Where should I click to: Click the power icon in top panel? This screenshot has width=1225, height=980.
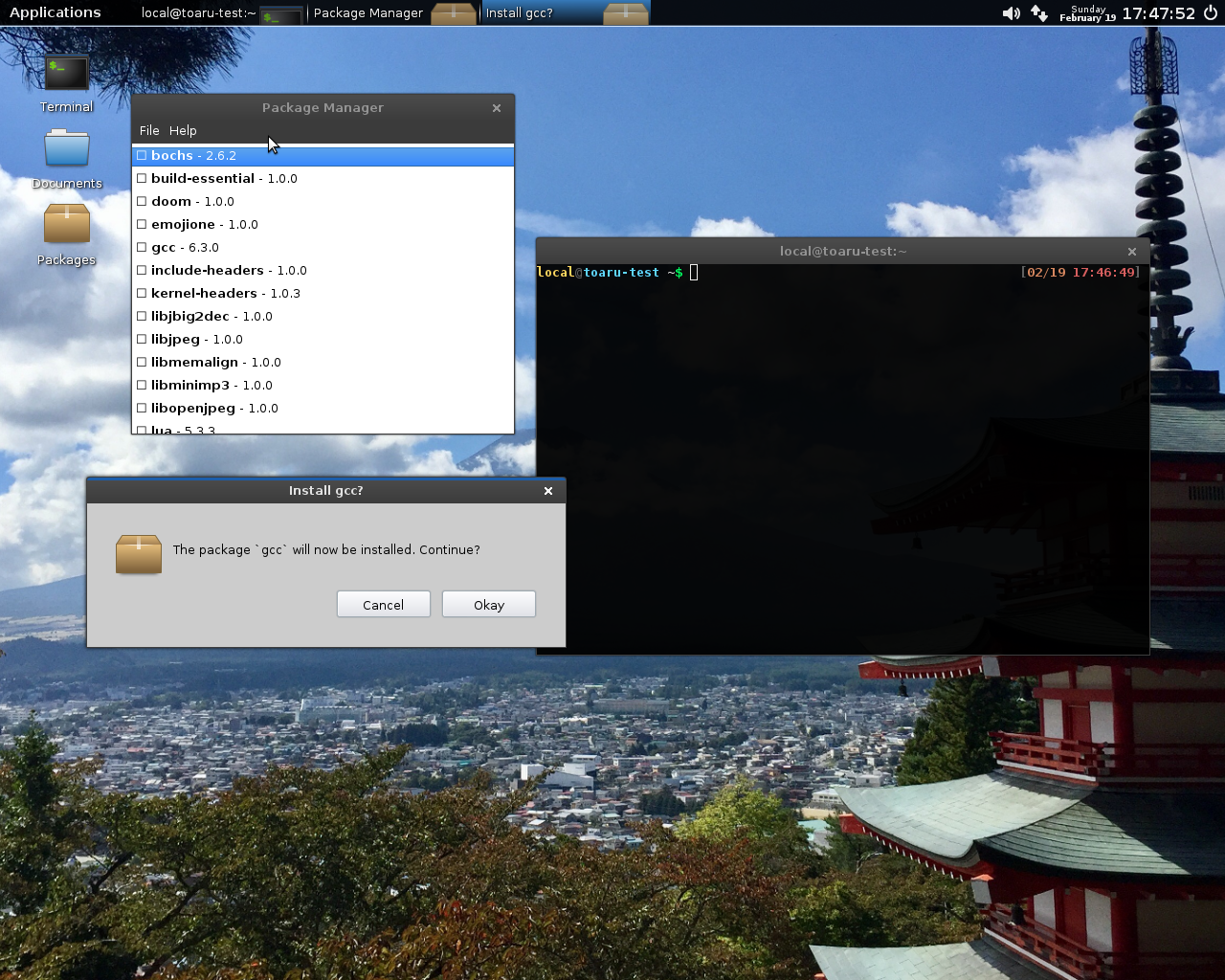[x=1211, y=13]
